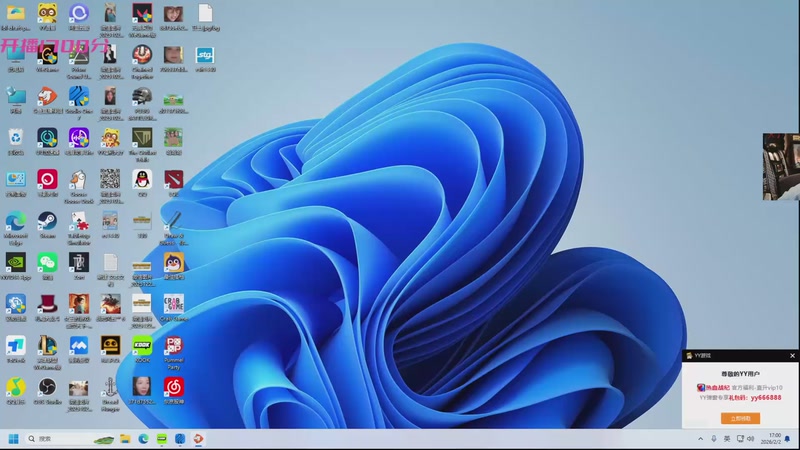Launch the Crab Game shortcut
The image size is (800, 450).
[173, 304]
